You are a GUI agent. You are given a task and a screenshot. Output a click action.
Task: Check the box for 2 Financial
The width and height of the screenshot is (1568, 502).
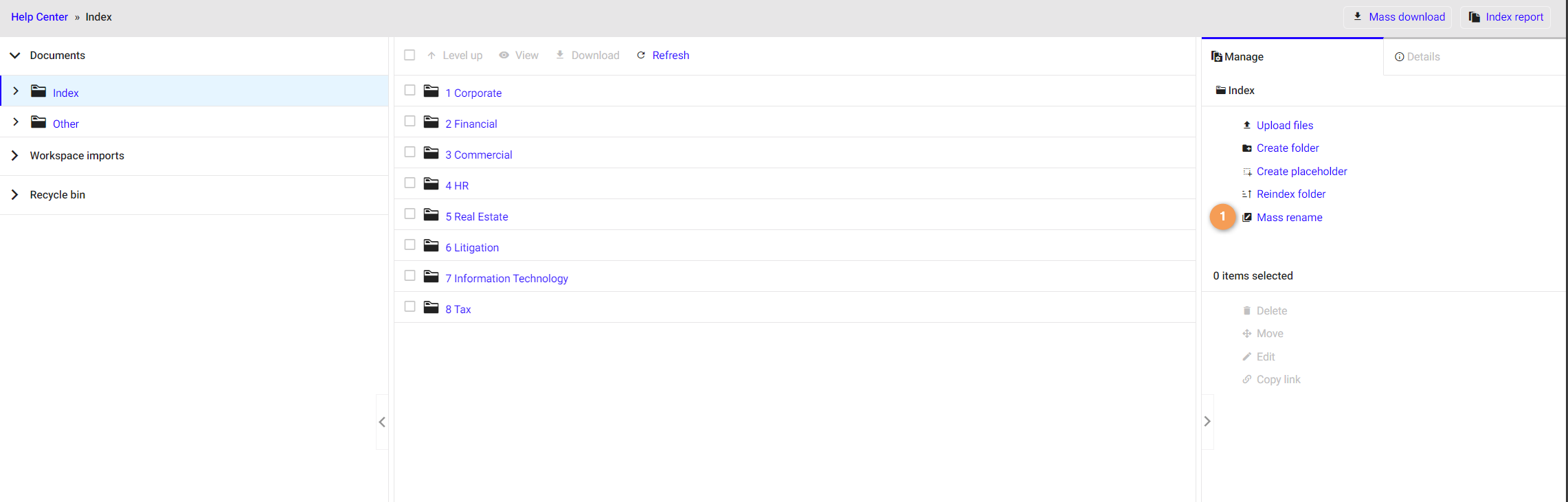410,121
